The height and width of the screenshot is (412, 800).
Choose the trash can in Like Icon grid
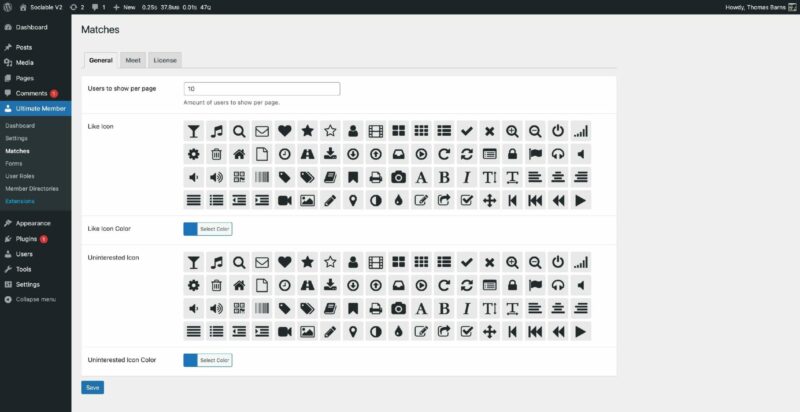(x=216, y=154)
